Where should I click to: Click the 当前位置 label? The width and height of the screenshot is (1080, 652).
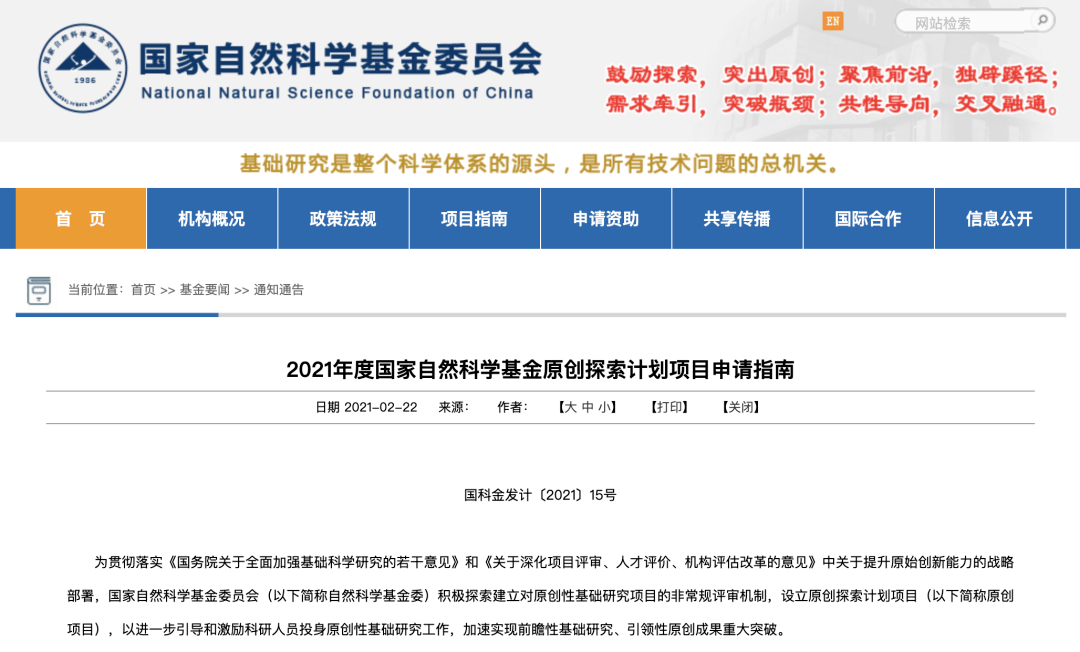tap(94, 290)
